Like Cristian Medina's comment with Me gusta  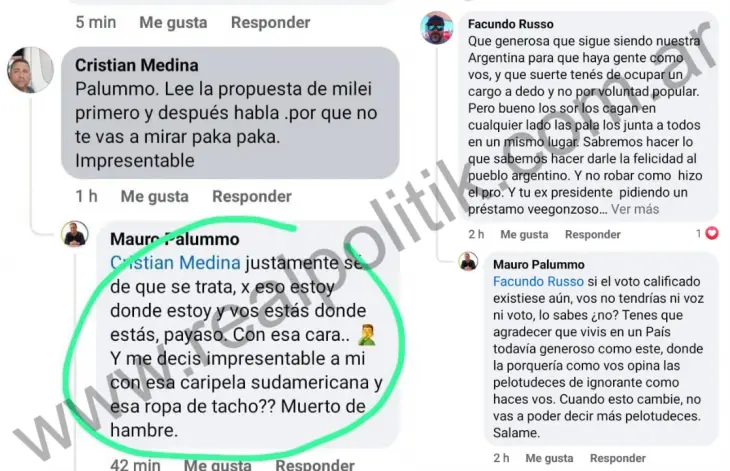click(x=155, y=196)
